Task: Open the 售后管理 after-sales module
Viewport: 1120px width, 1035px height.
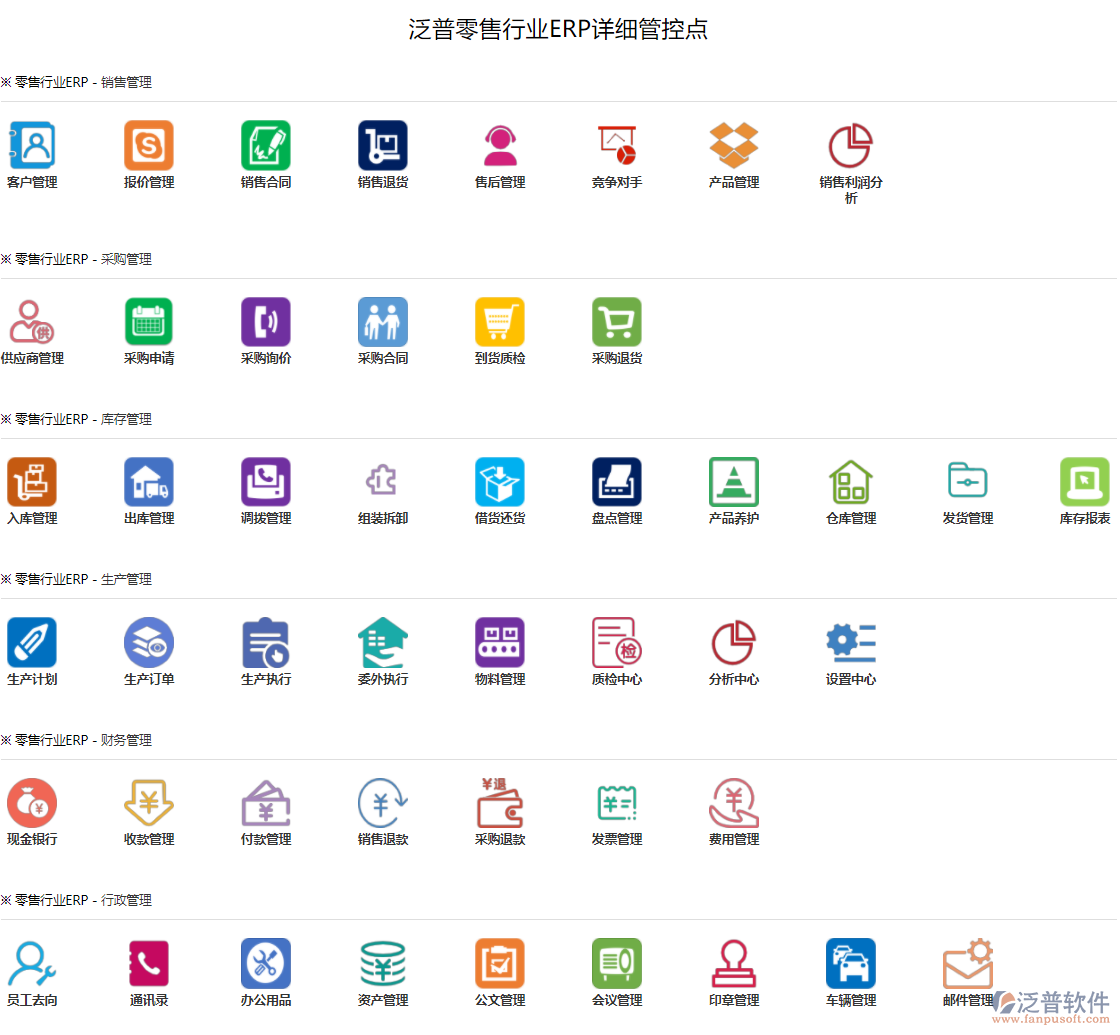Action: tap(499, 150)
